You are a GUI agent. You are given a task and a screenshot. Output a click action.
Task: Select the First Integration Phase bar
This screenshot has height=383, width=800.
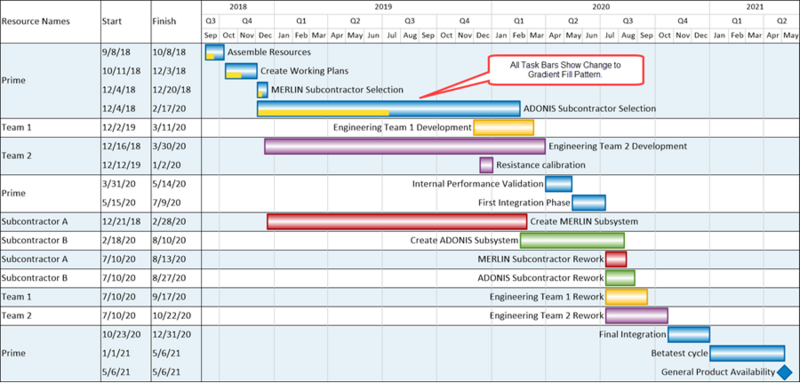point(589,202)
